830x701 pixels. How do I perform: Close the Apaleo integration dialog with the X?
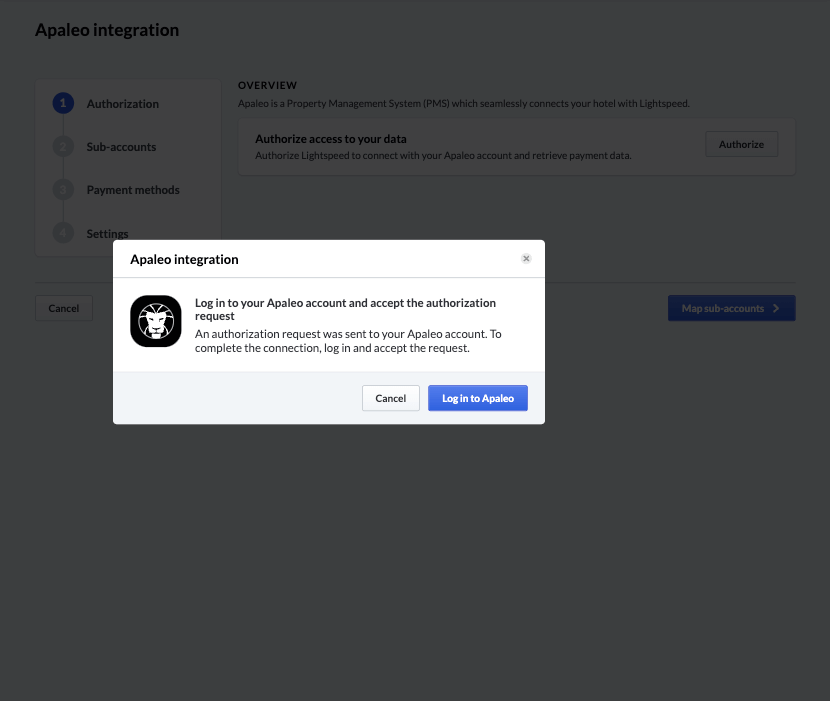[x=526, y=258]
